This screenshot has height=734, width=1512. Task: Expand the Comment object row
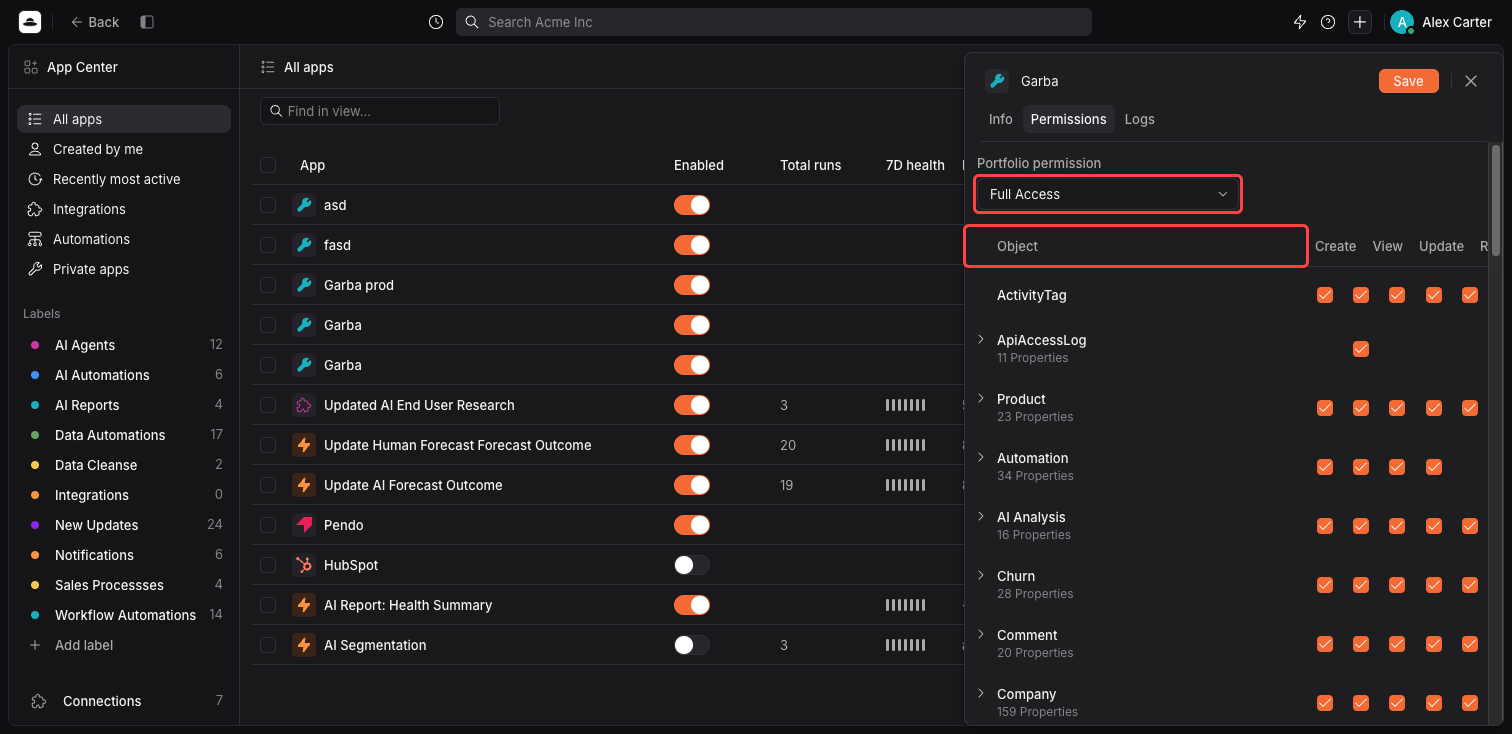(x=981, y=635)
